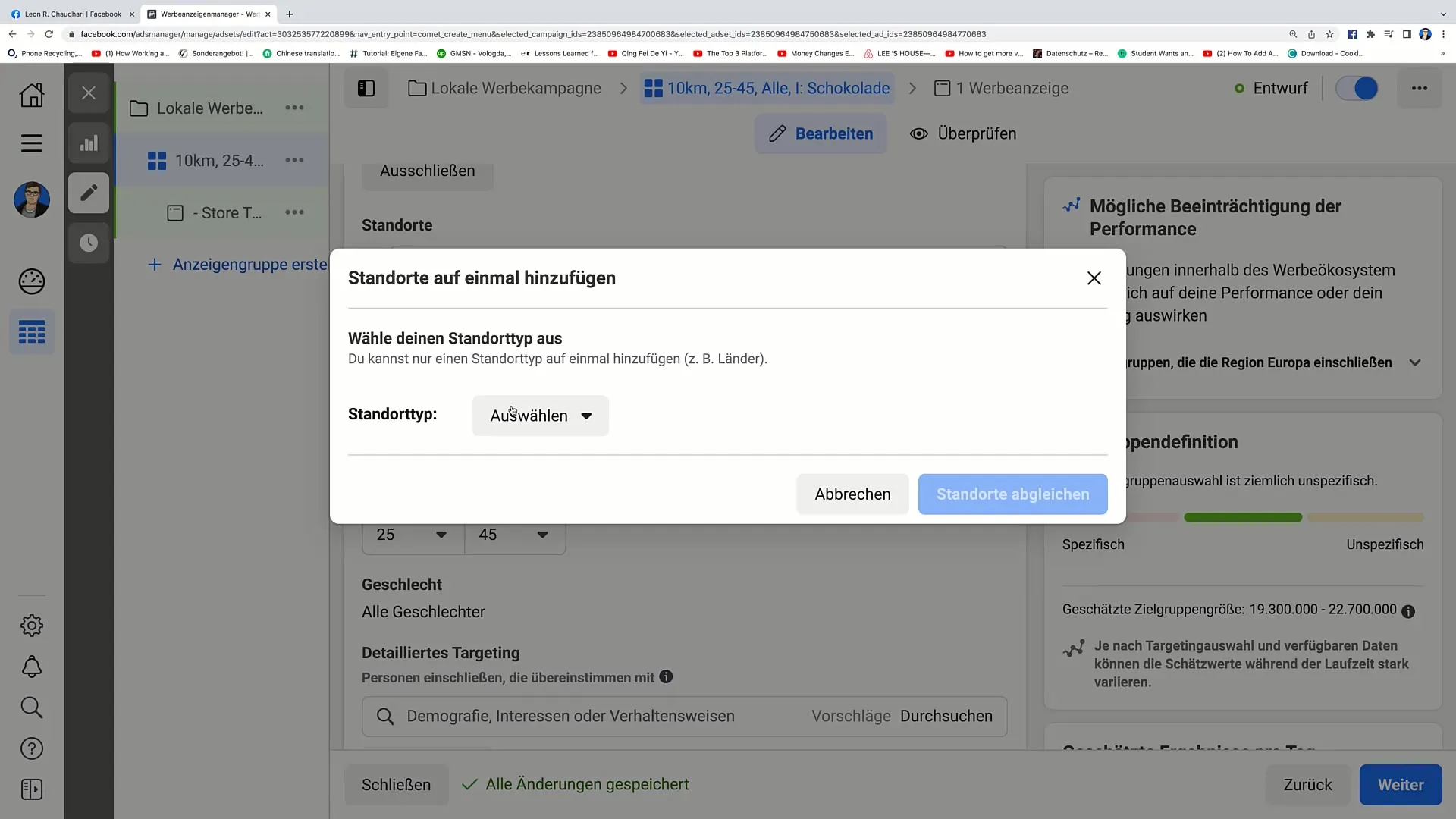Open options for 10km, 25-4... ad set

tap(294, 160)
